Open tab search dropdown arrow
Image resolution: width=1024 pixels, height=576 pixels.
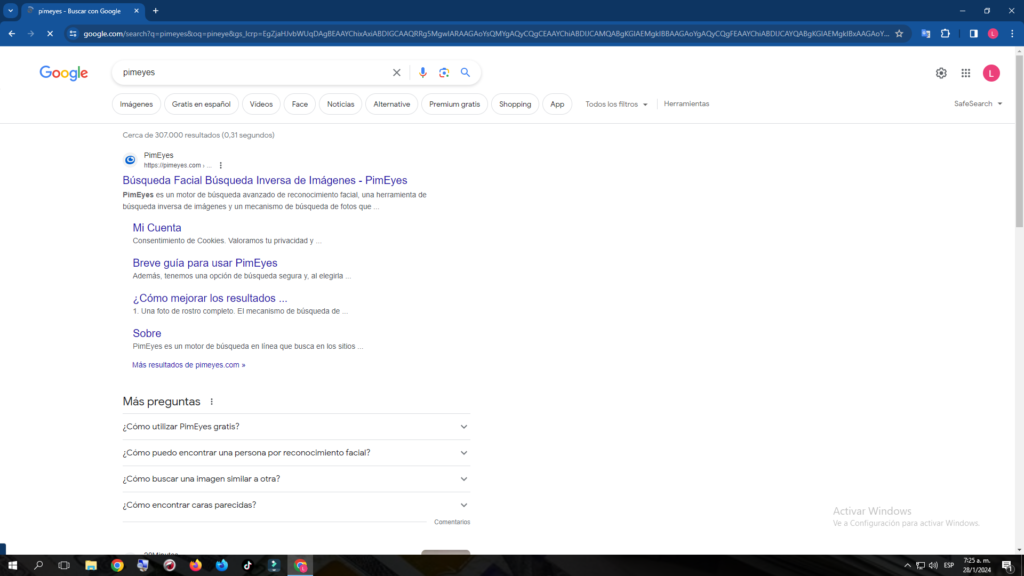[10, 10]
